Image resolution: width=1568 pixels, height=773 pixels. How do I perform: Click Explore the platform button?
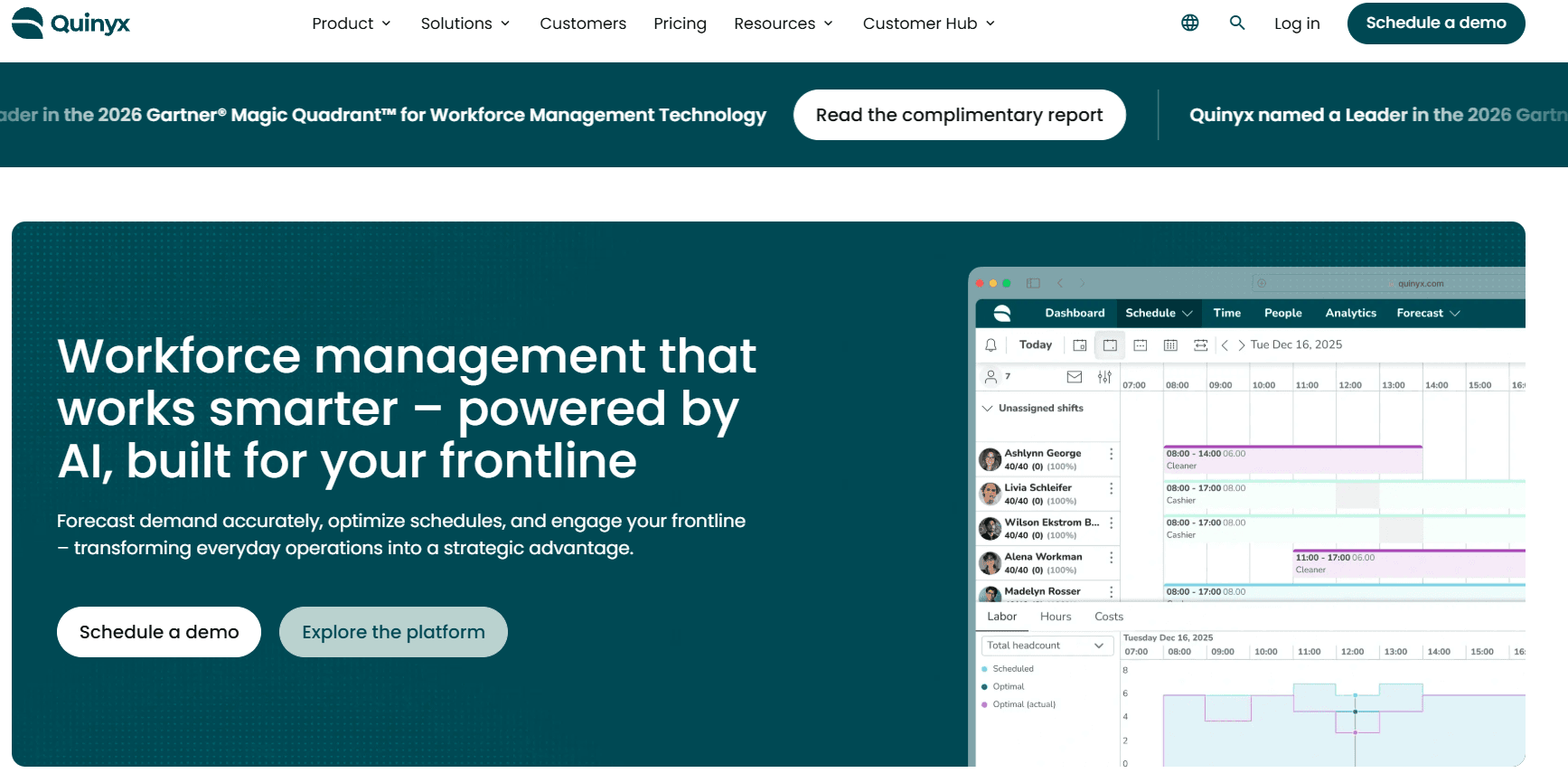tap(393, 632)
